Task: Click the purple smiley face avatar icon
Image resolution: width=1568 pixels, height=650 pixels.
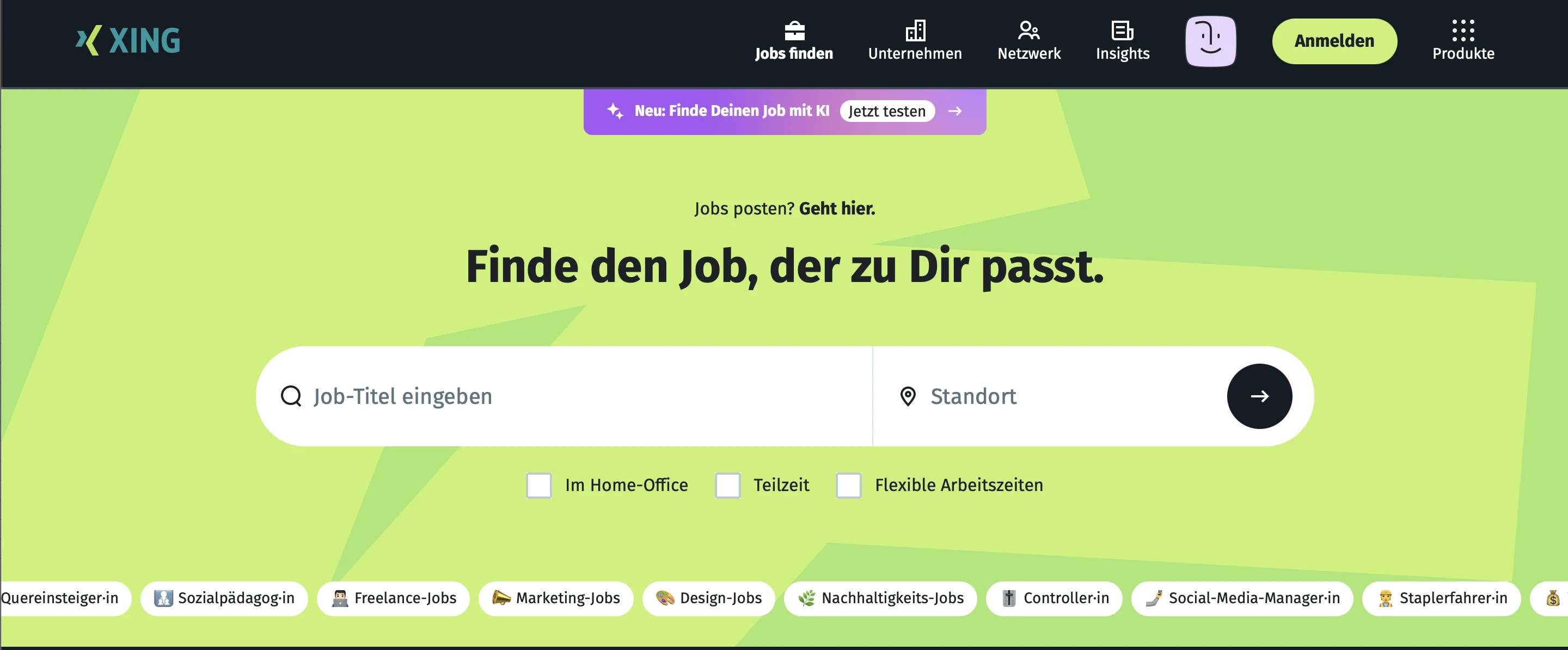Action: coord(1210,41)
